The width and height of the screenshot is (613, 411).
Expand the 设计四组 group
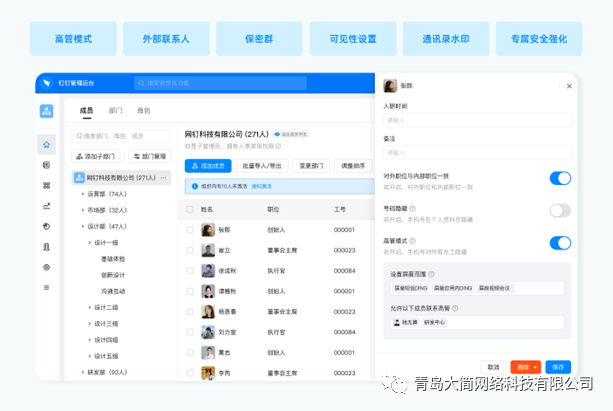[x=90, y=340]
